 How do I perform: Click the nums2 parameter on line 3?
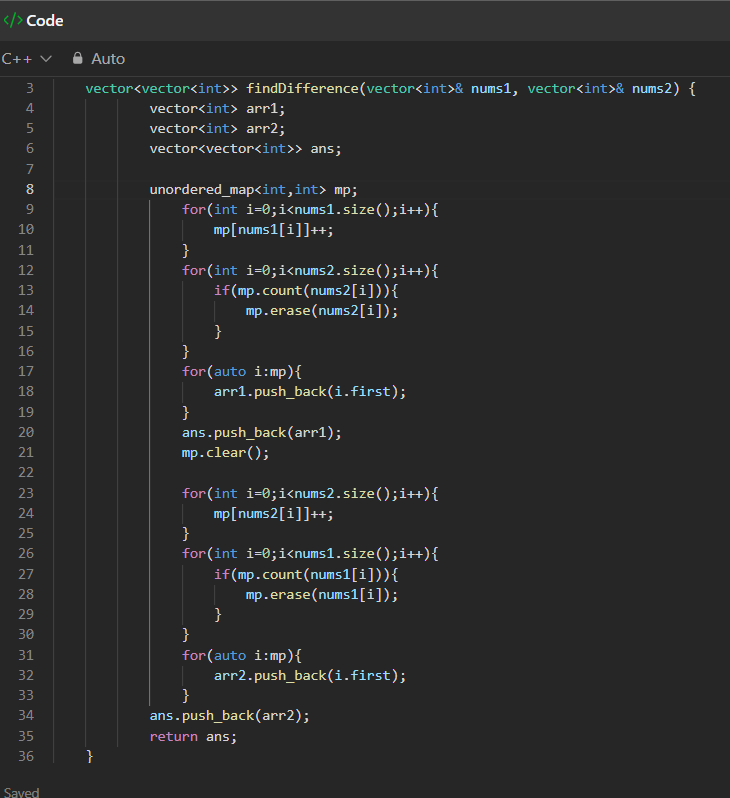pyautogui.click(x=652, y=89)
